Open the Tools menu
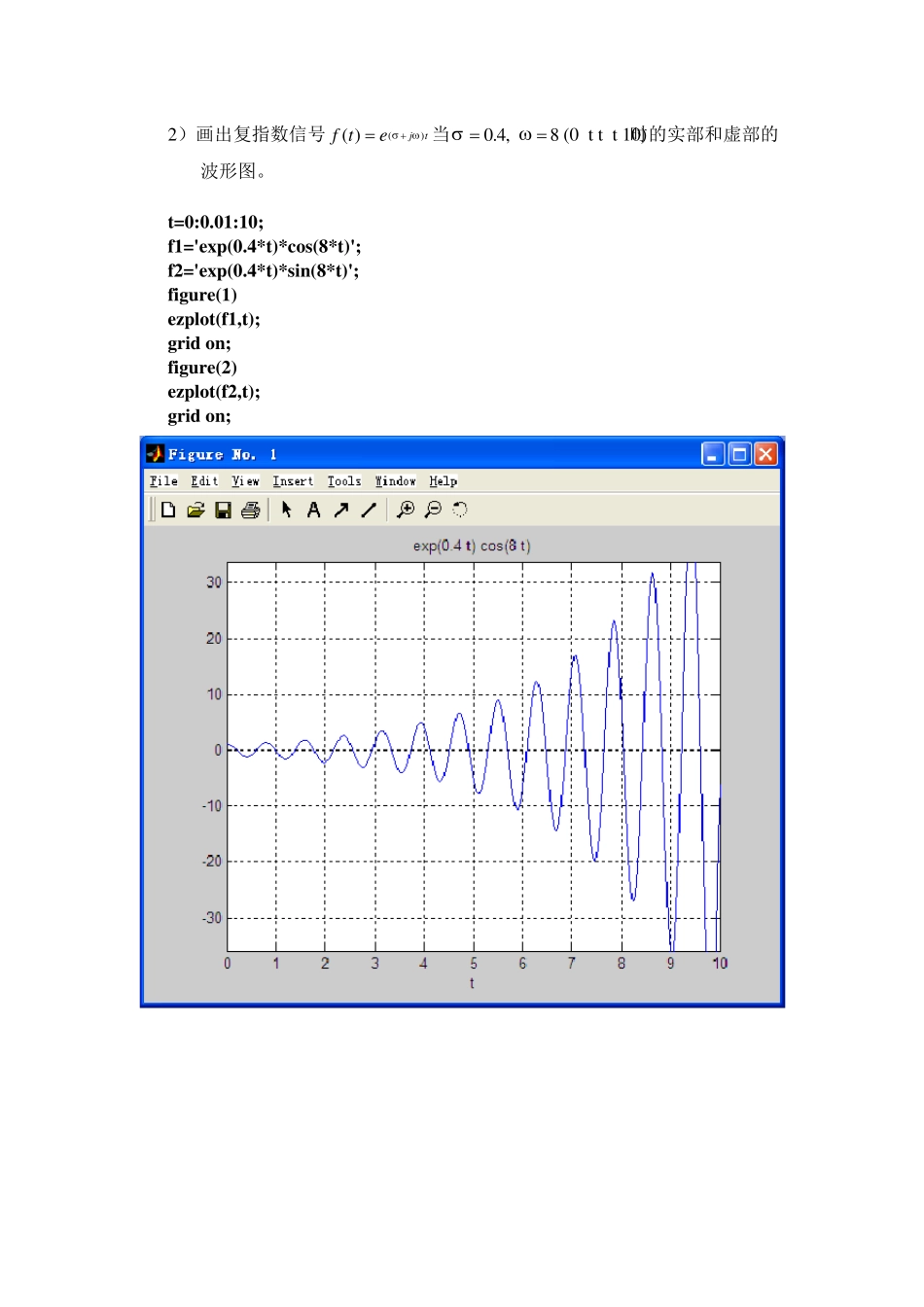 point(344,481)
